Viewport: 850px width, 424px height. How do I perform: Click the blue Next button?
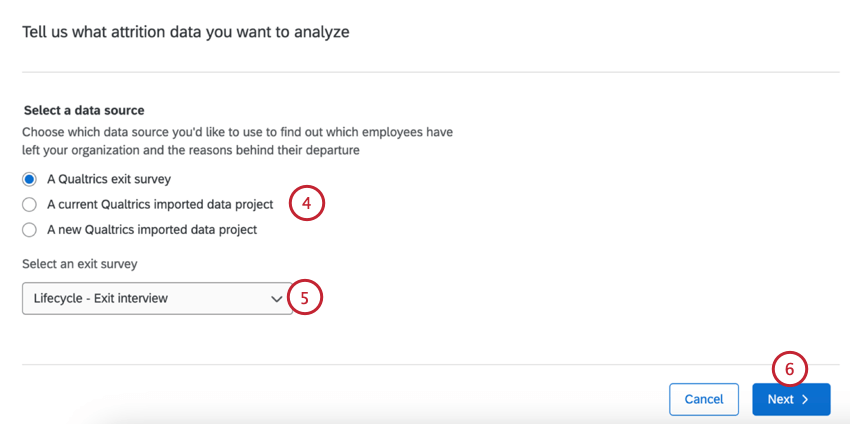pos(790,399)
